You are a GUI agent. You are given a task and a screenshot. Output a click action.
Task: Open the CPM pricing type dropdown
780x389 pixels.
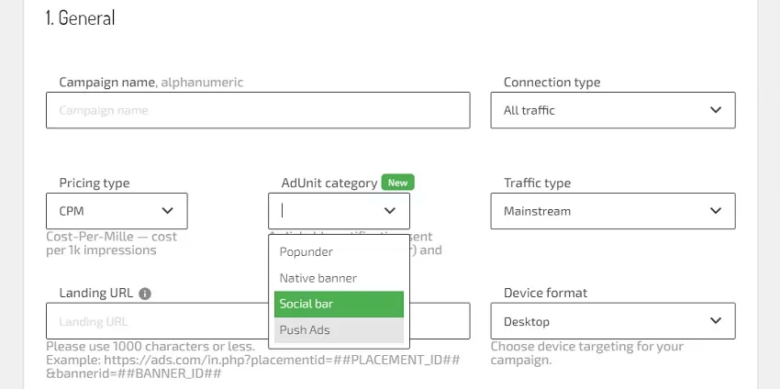pos(117,211)
